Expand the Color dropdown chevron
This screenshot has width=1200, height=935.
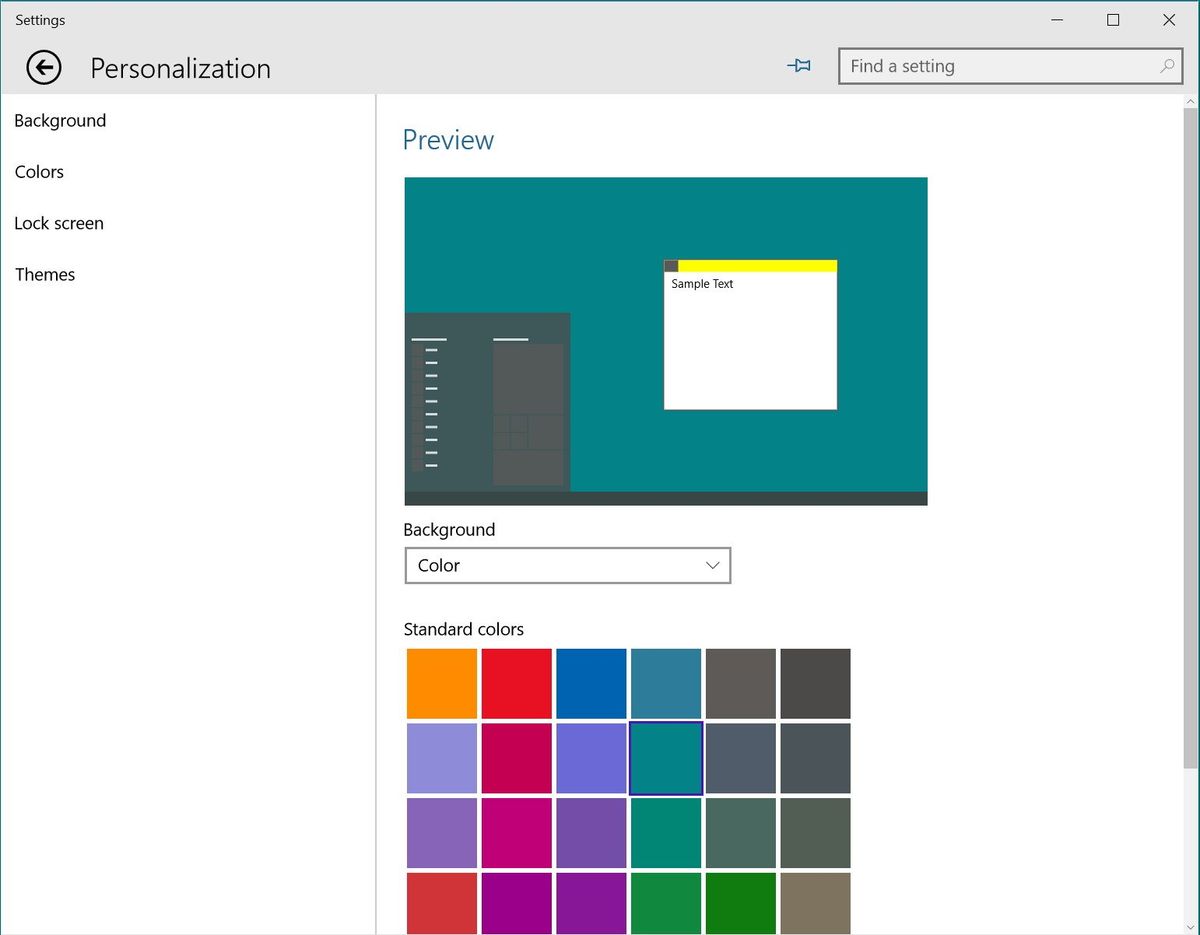pos(712,565)
